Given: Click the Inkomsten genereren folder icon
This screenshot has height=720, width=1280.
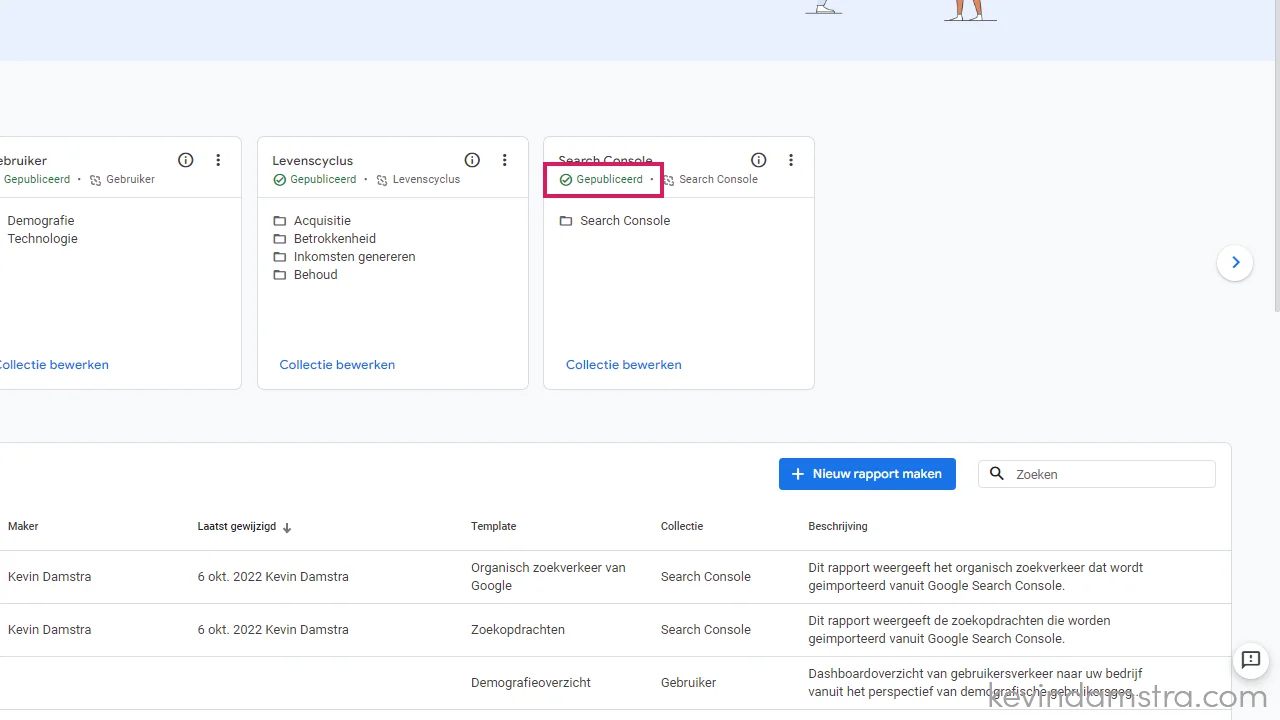Looking at the screenshot, I should [280, 257].
